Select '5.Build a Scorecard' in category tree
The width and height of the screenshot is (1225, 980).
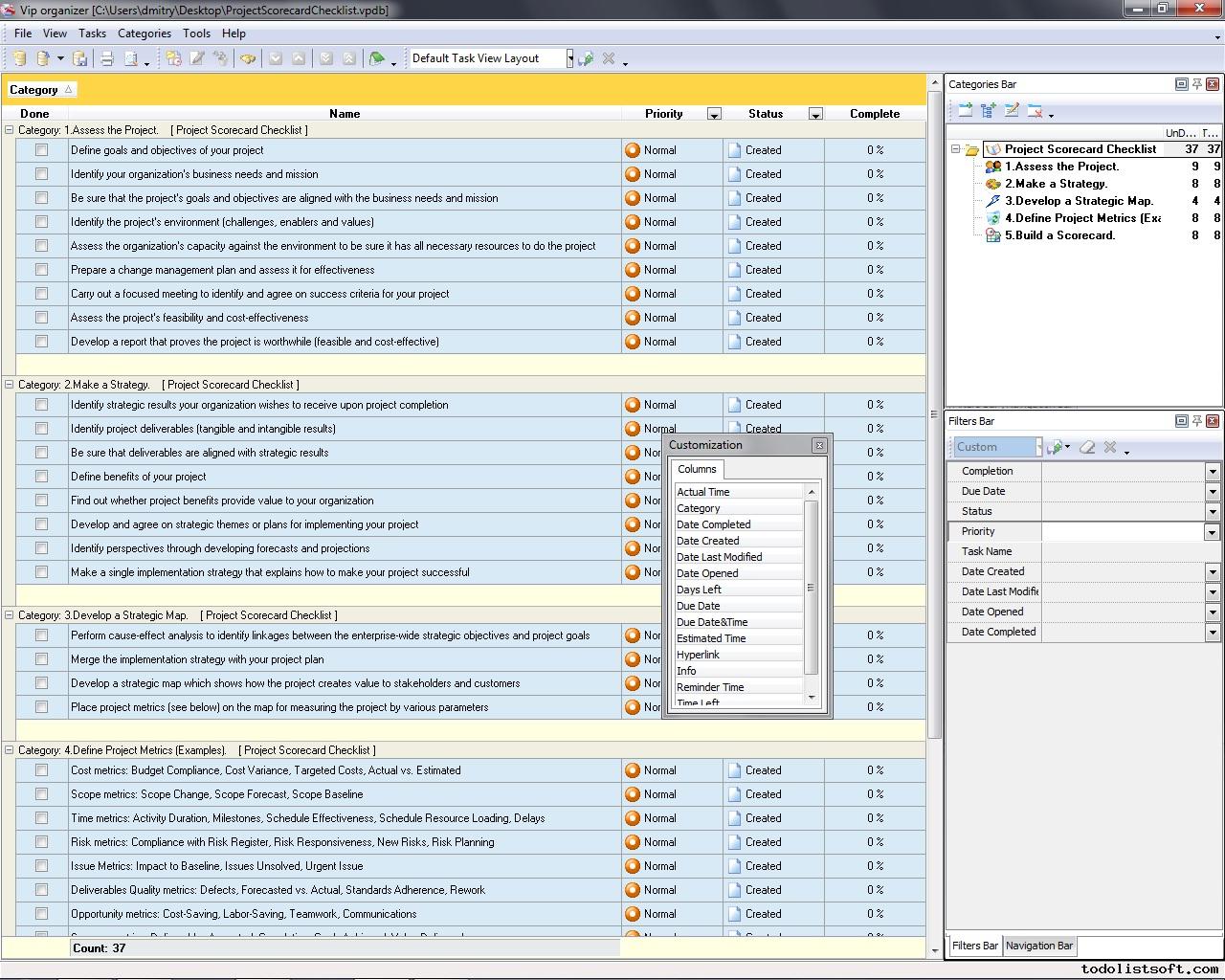[1059, 235]
